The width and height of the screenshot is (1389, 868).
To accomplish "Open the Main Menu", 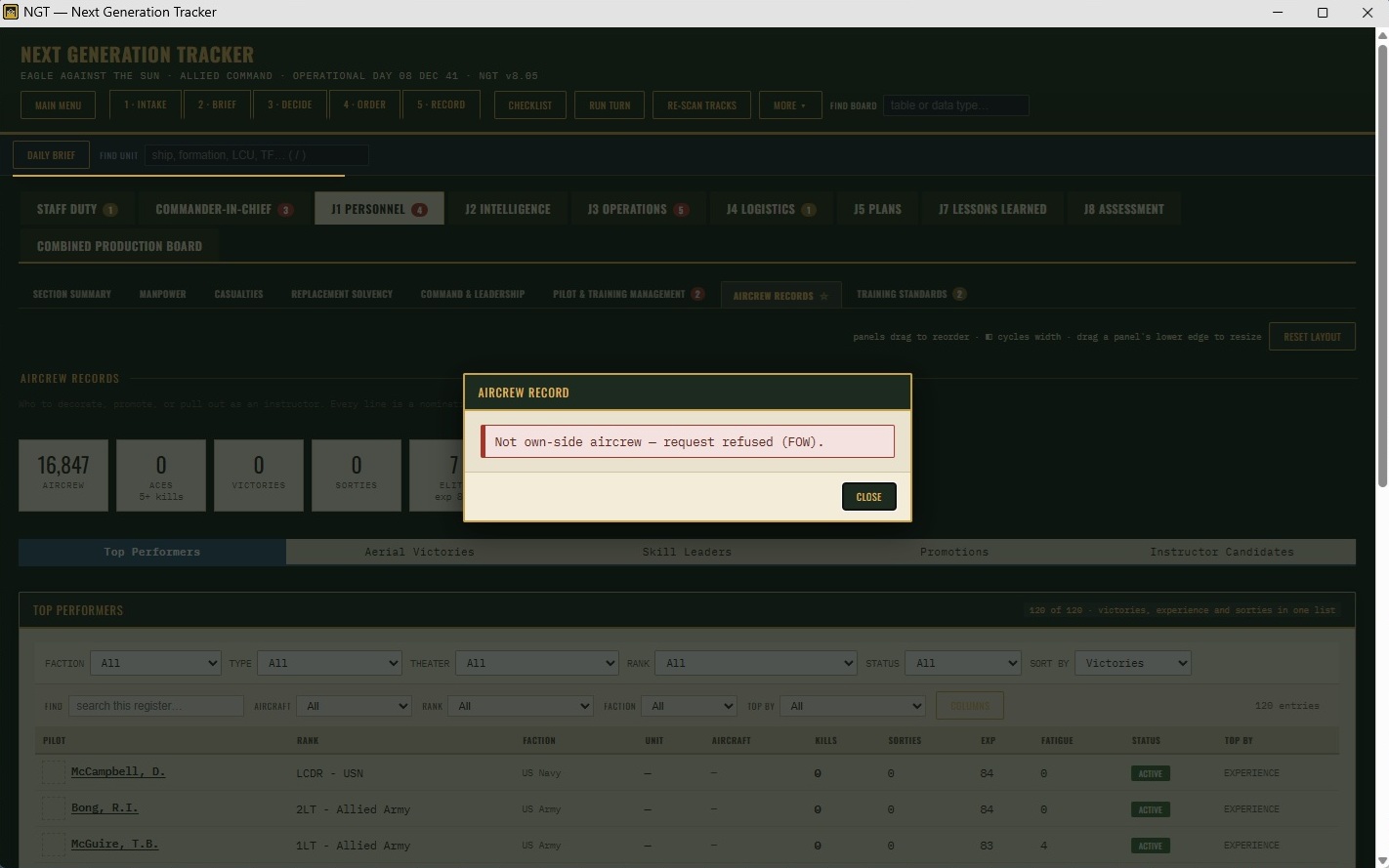I will (59, 105).
